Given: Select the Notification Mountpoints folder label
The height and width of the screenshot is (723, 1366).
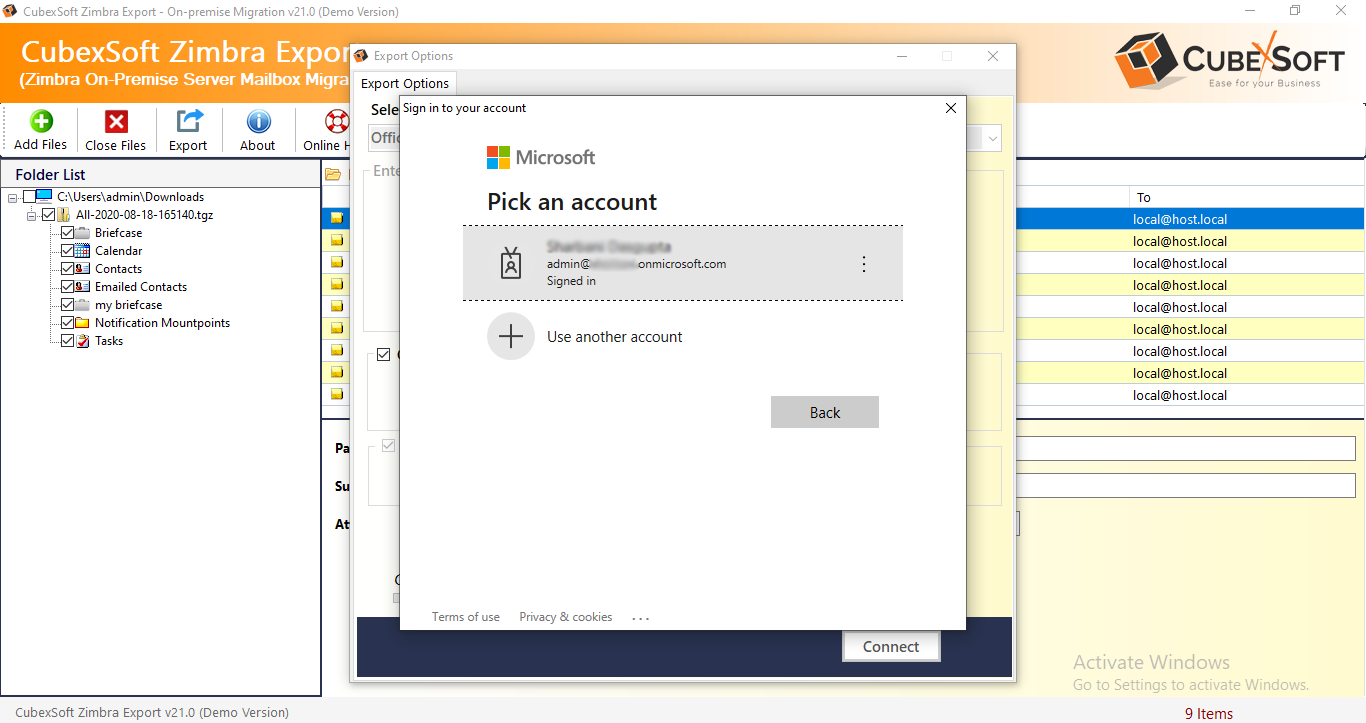Looking at the screenshot, I should tap(163, 323).
